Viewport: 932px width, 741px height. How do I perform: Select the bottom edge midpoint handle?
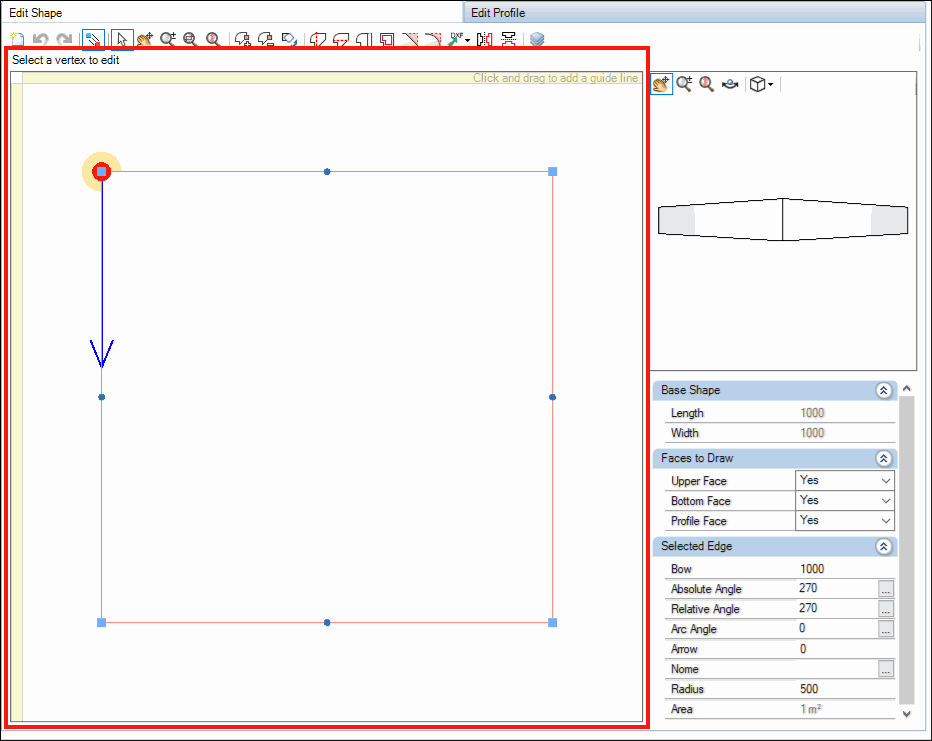[327, 622]
